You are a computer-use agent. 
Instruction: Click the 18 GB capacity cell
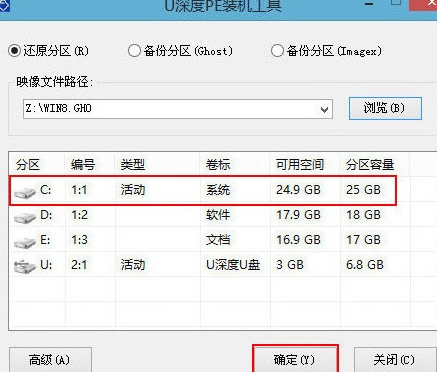tap(363, 215)
